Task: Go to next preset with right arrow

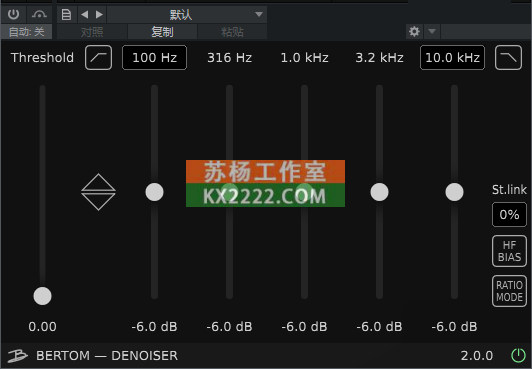Action: coord(99,15)
